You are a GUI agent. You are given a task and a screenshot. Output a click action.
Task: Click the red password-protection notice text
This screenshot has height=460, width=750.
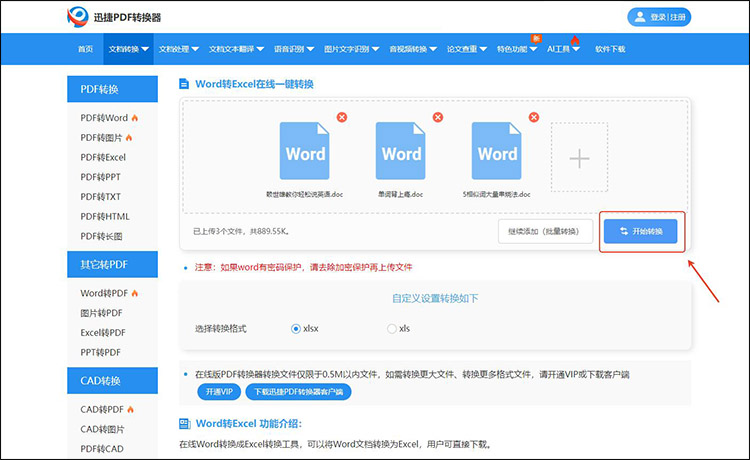click(303, 267)
